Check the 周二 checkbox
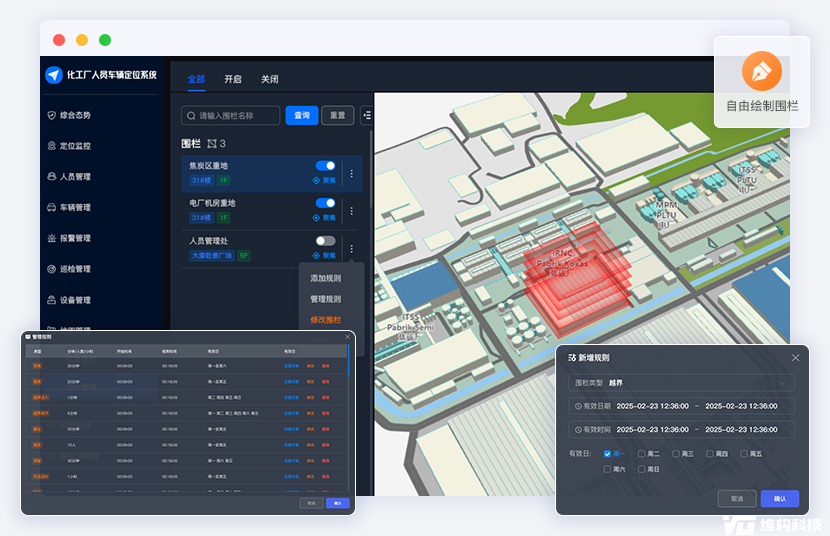 point(642,454)
